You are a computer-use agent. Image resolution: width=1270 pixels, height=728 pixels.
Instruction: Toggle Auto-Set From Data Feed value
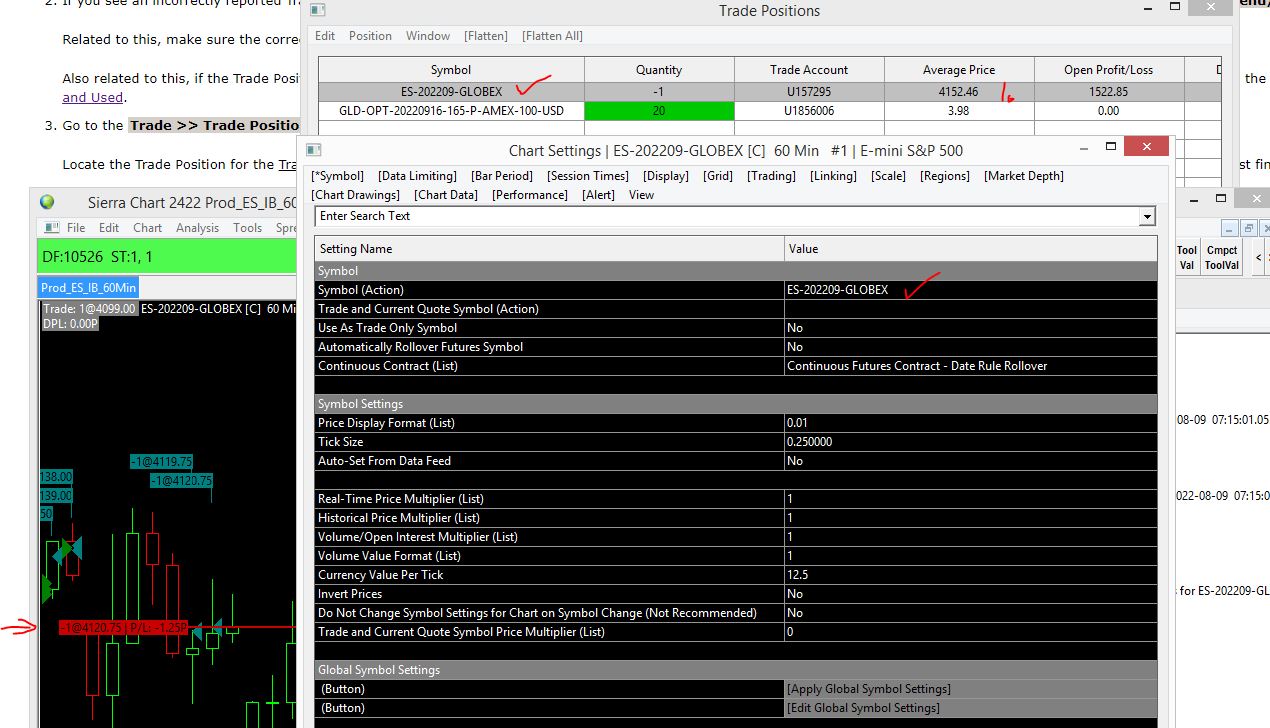(970, 461)
